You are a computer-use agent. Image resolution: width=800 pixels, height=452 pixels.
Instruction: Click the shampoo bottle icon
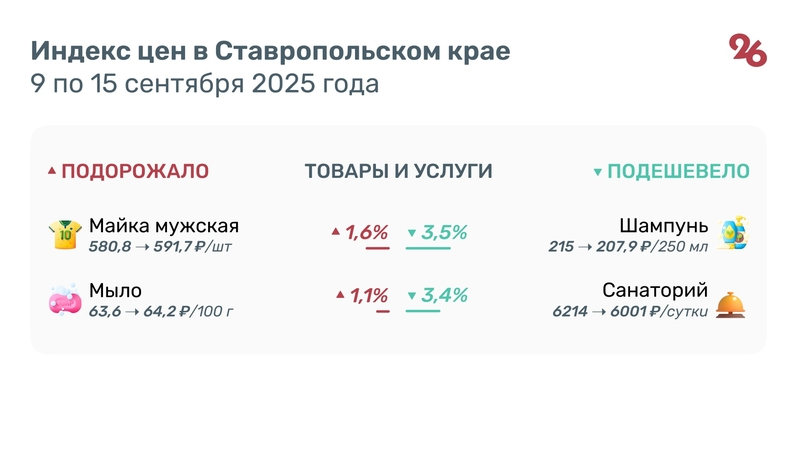[736, 233]
